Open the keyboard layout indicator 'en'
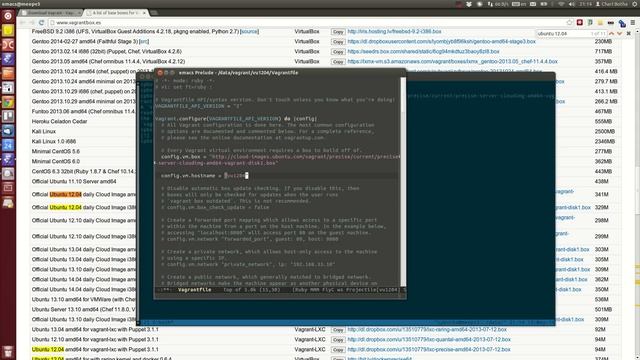Viewport: 640px width, 360px height. point(519,4)
